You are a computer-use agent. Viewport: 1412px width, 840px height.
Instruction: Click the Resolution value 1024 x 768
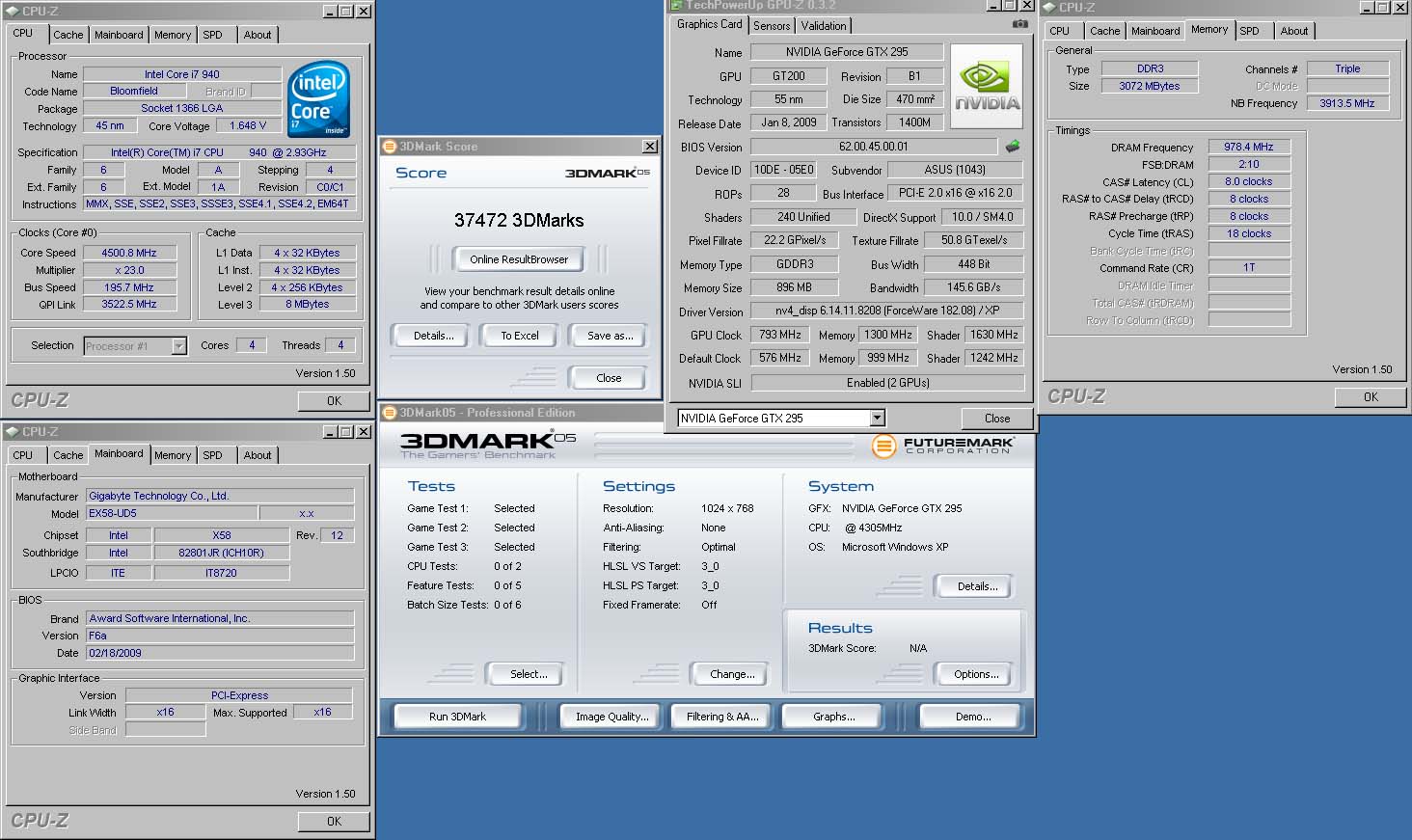click(x=727, y=508)
